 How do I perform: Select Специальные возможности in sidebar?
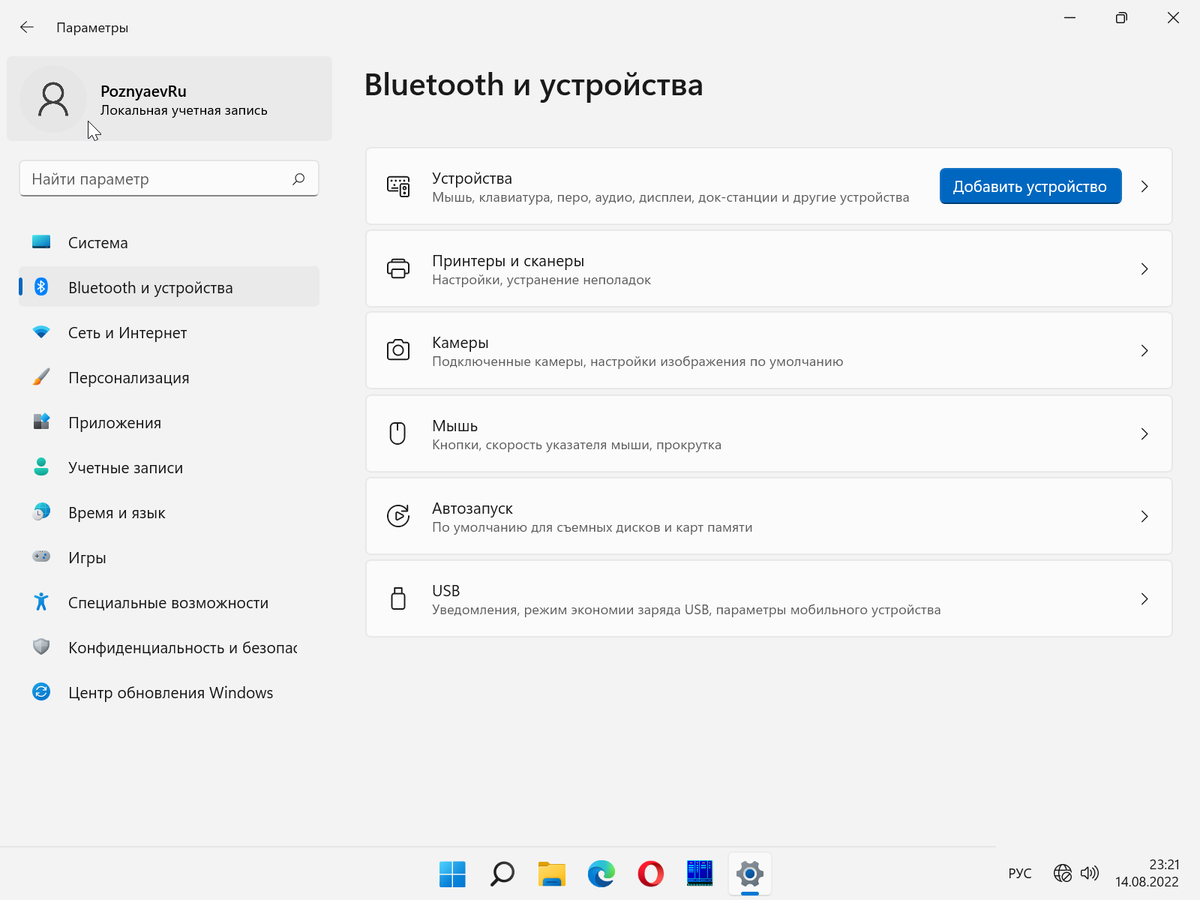click(169, 602)
